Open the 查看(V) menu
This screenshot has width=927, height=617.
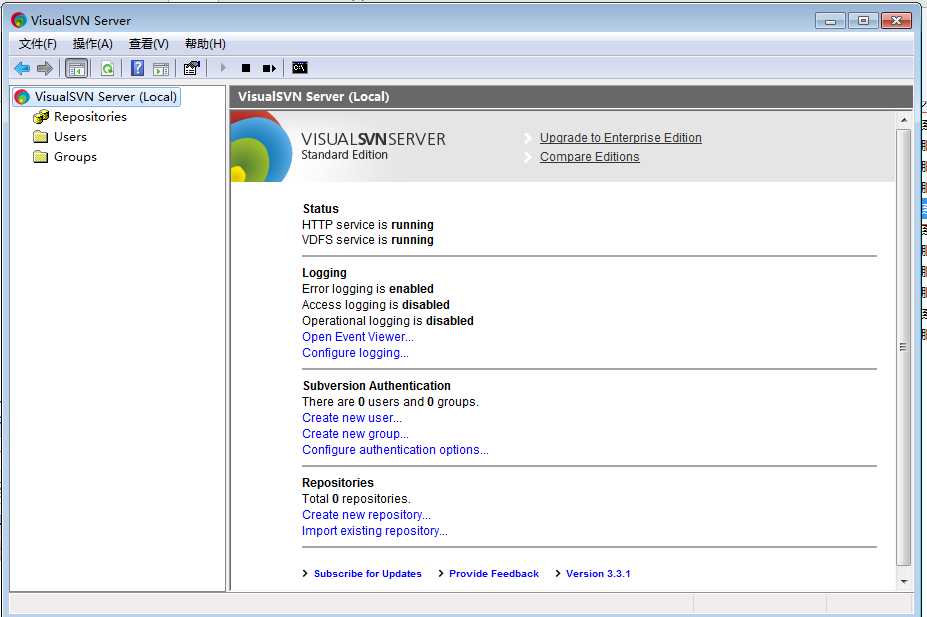[x=149, y=44]
